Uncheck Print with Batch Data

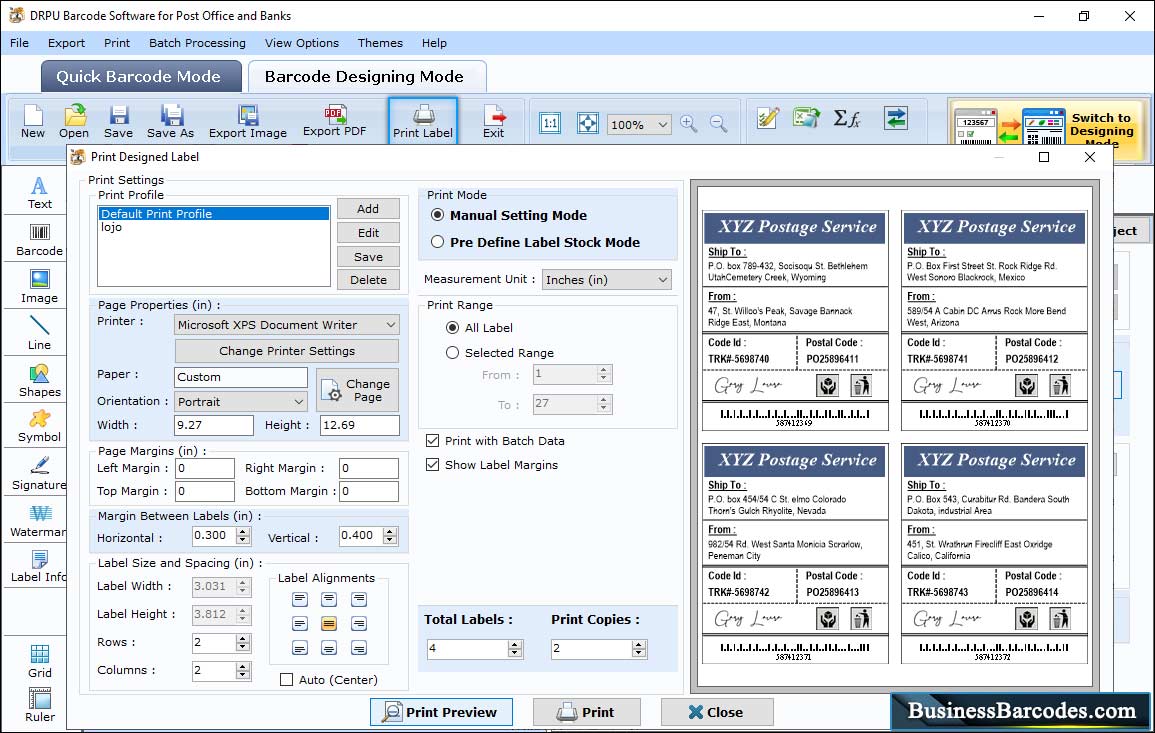[x=432, y=441]
